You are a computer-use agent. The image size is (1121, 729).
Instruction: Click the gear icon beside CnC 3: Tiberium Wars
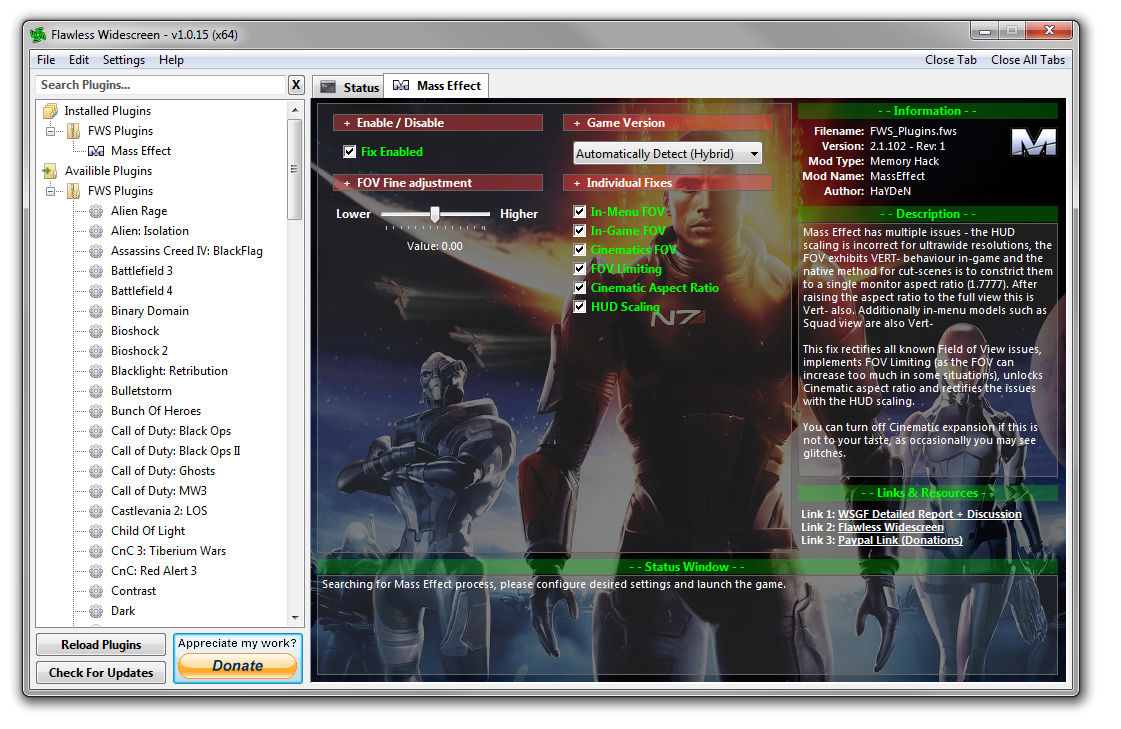pyautogui.click(x=96, y=551)
